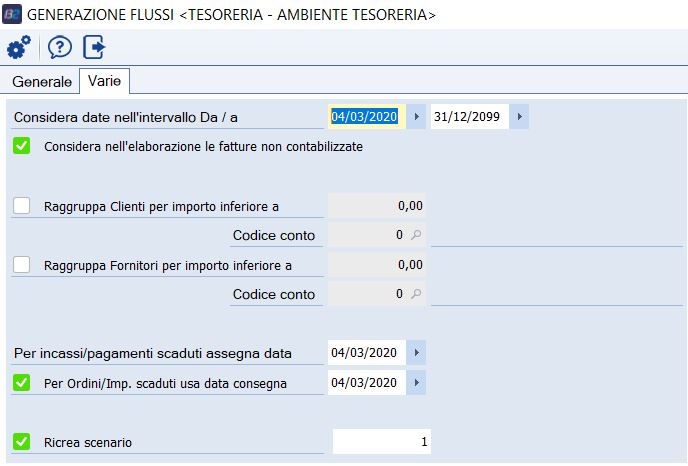Viewport: 688px width, 466px height.
Task: Select the Varie tab
Action: click(x=104, y=81)
